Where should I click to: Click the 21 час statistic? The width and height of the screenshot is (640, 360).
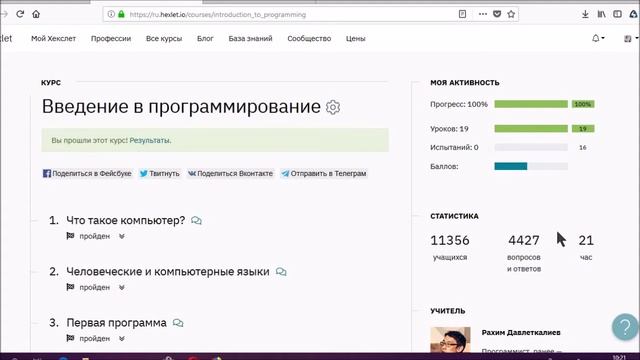[586, 247]
